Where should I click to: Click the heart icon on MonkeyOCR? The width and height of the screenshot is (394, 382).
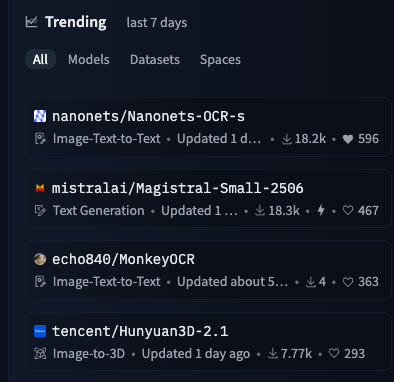(348, 282)
